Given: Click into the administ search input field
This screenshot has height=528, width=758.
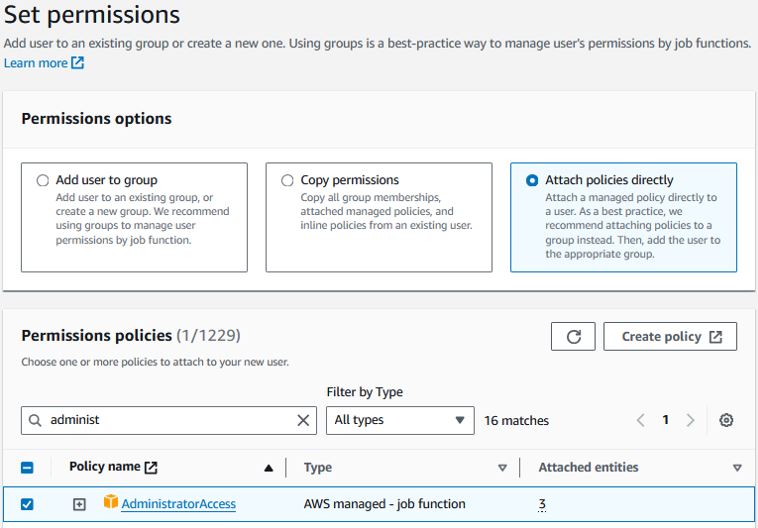Looking at the screenshot, I should coord(169,420).
